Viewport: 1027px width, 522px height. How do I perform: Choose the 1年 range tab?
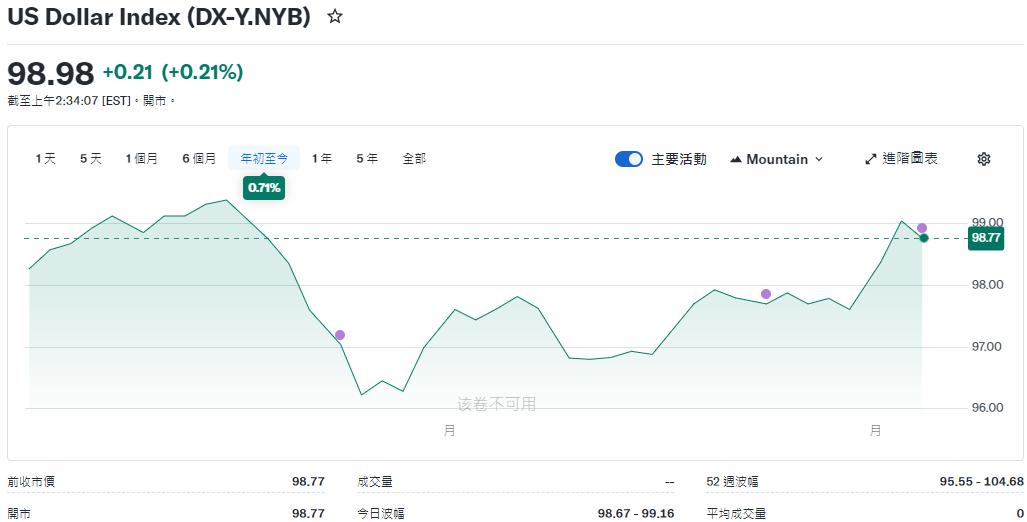pos(322,158)
